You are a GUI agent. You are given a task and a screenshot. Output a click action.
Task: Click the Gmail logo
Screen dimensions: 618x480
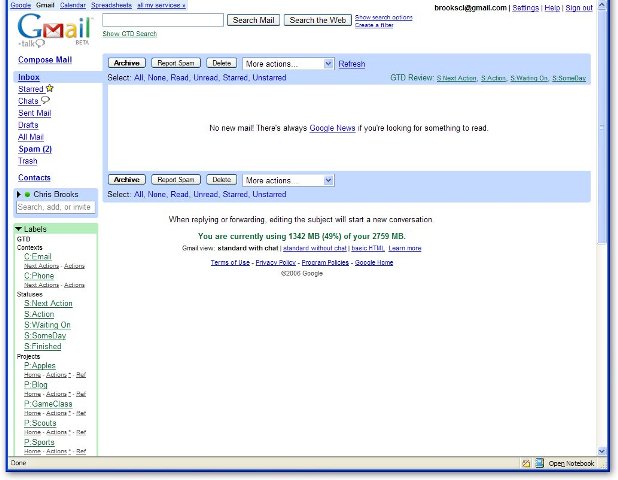click(54, 31)
